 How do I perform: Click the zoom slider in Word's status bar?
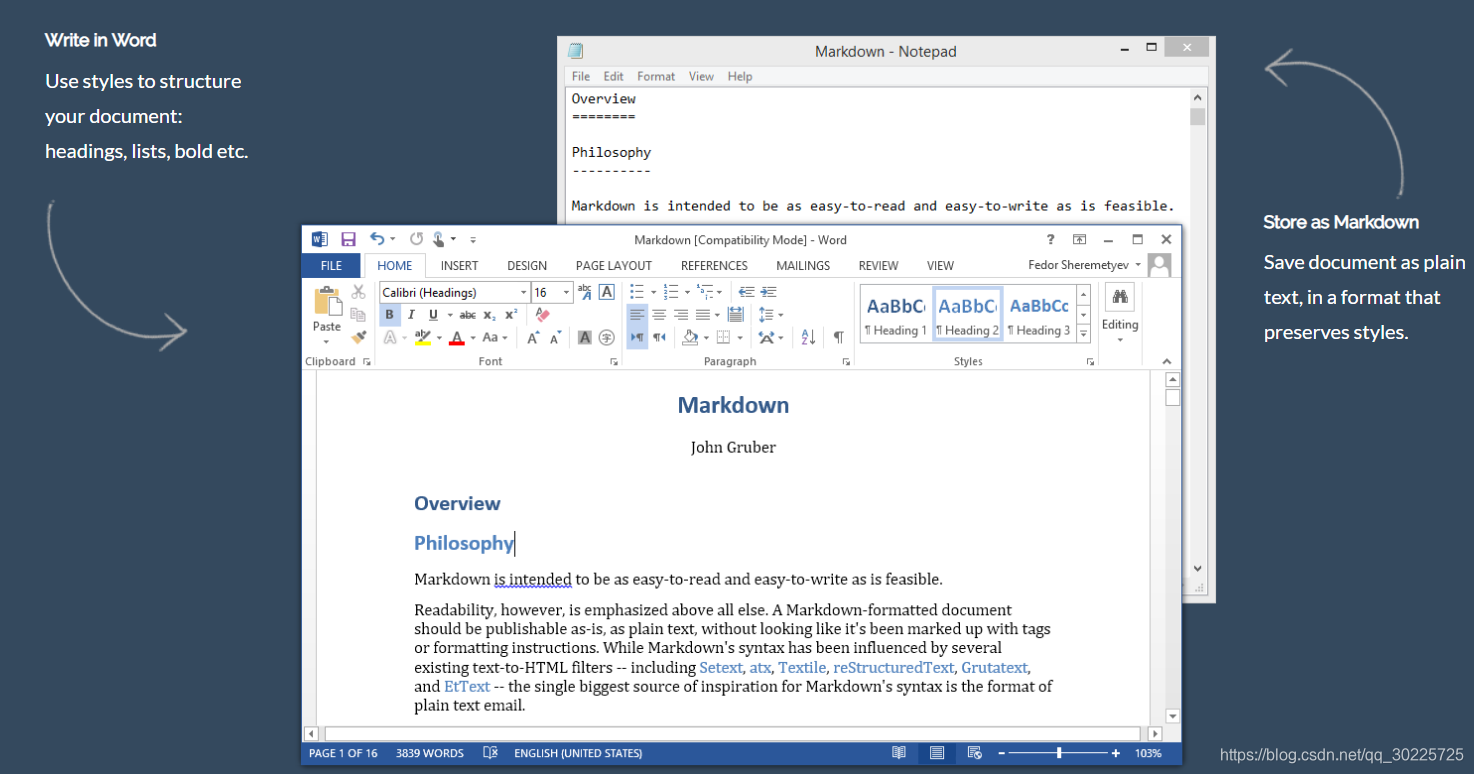tap(1061, 753)
